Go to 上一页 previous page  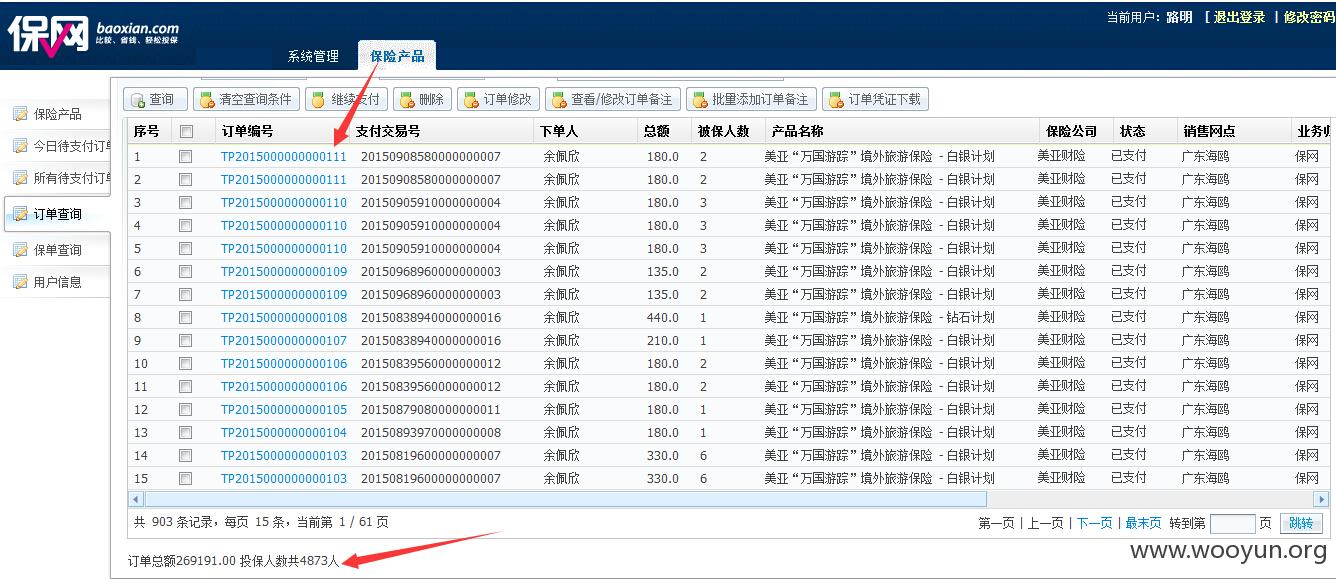[x=1045, y=523]
